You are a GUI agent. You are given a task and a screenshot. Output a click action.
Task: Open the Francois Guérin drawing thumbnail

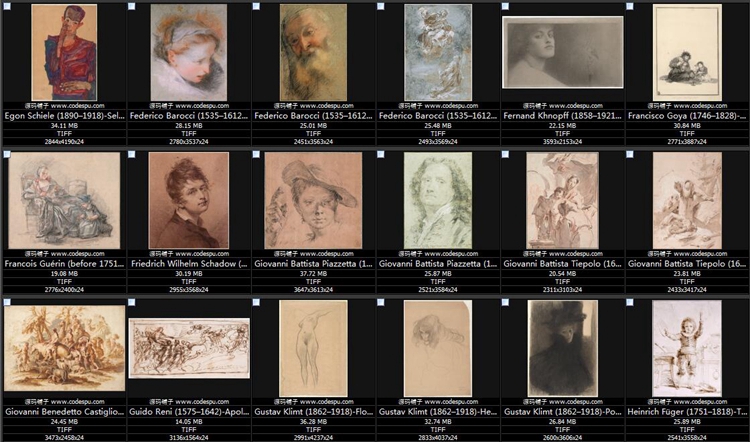pos(64,200)
